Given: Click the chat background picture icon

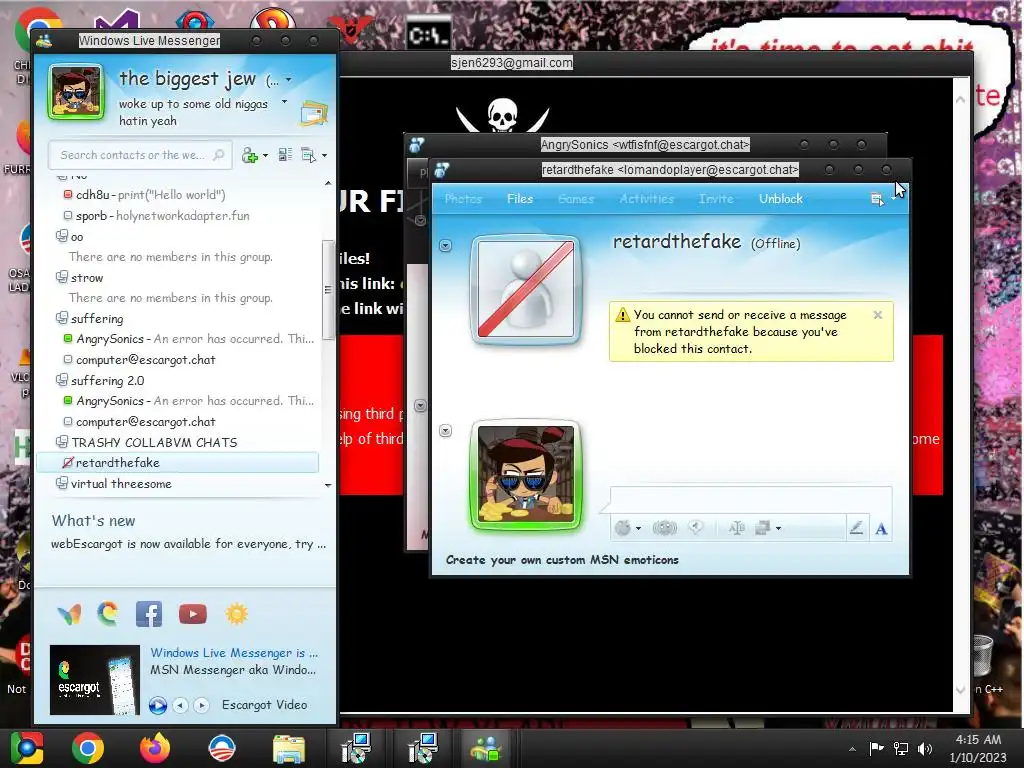Looking at the screenshot, I should click(762, 528).
